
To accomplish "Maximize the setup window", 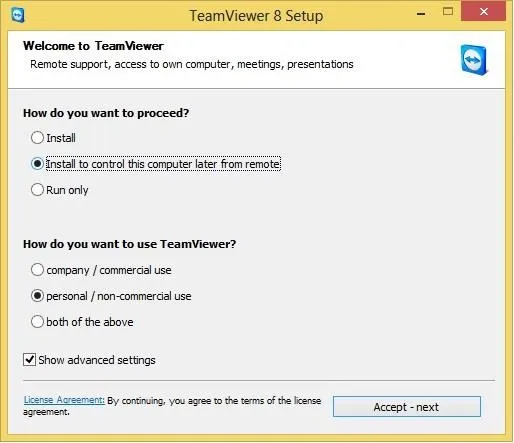I will point(448,12).
